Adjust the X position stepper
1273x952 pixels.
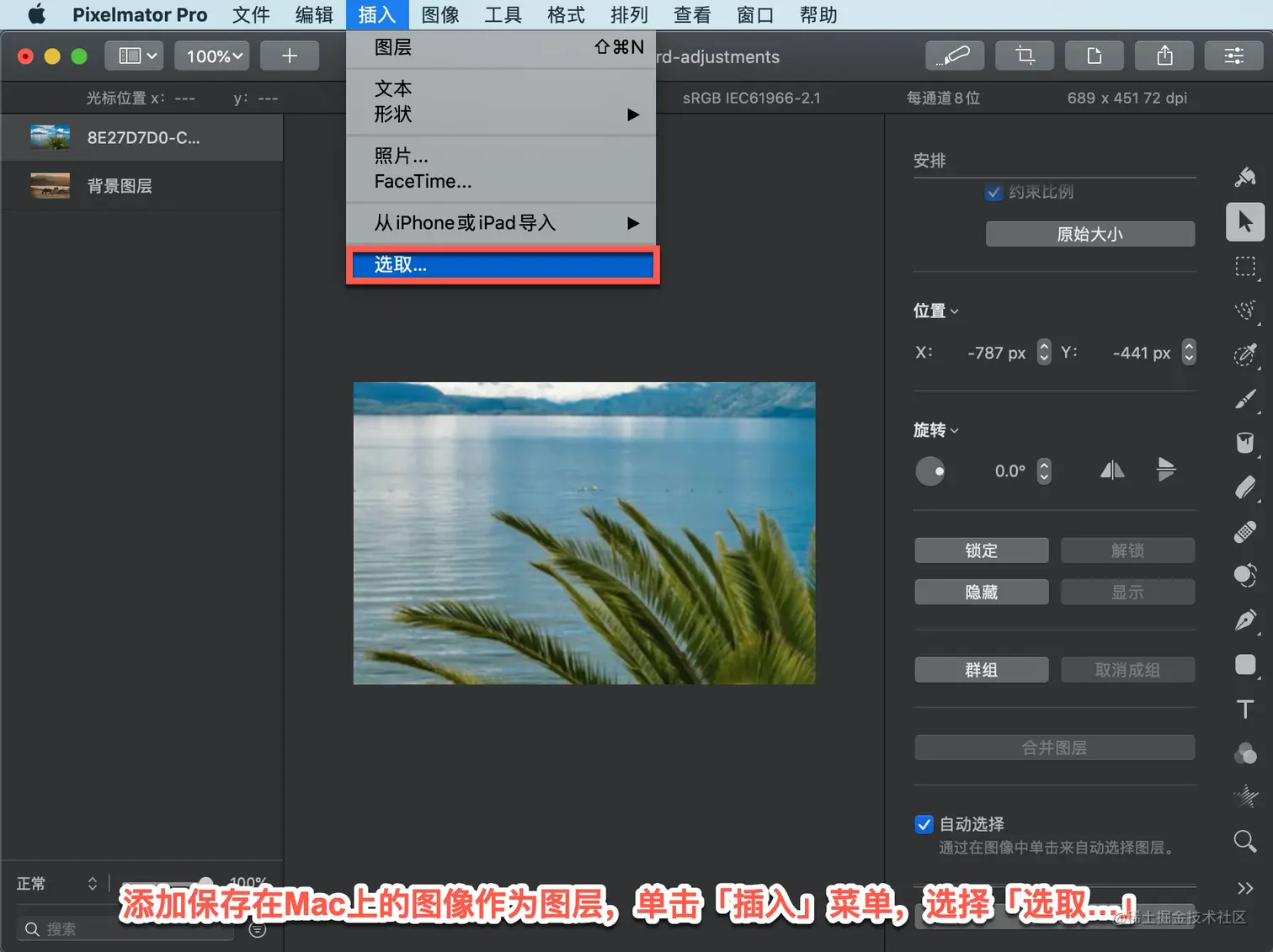1044,352
